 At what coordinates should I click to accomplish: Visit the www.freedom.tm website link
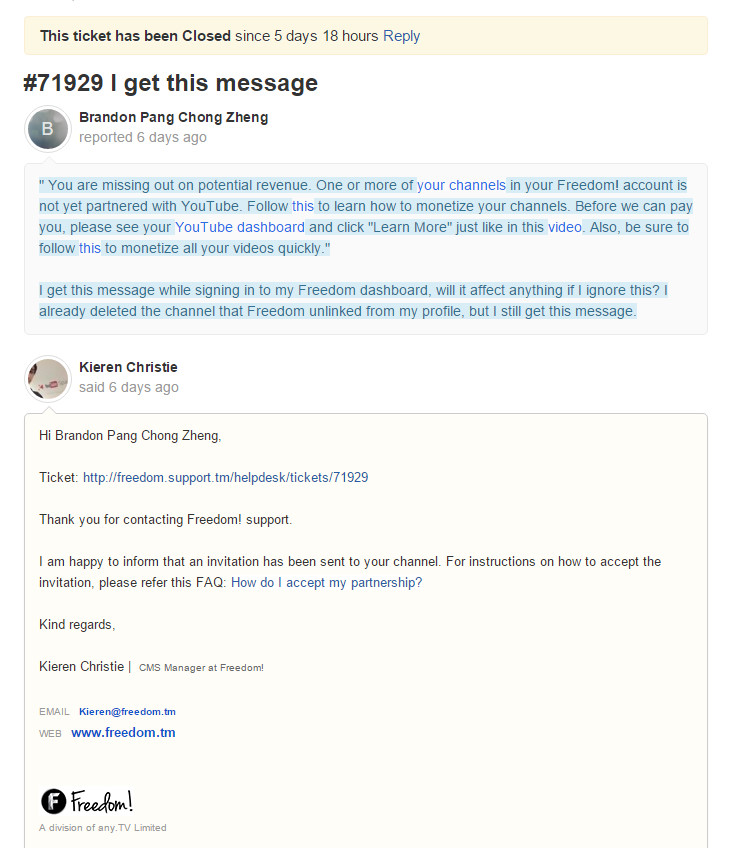click(123, 733)
